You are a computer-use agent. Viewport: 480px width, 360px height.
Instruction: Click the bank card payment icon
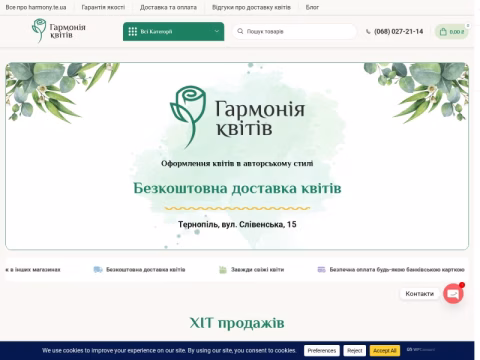click(321, 269)
